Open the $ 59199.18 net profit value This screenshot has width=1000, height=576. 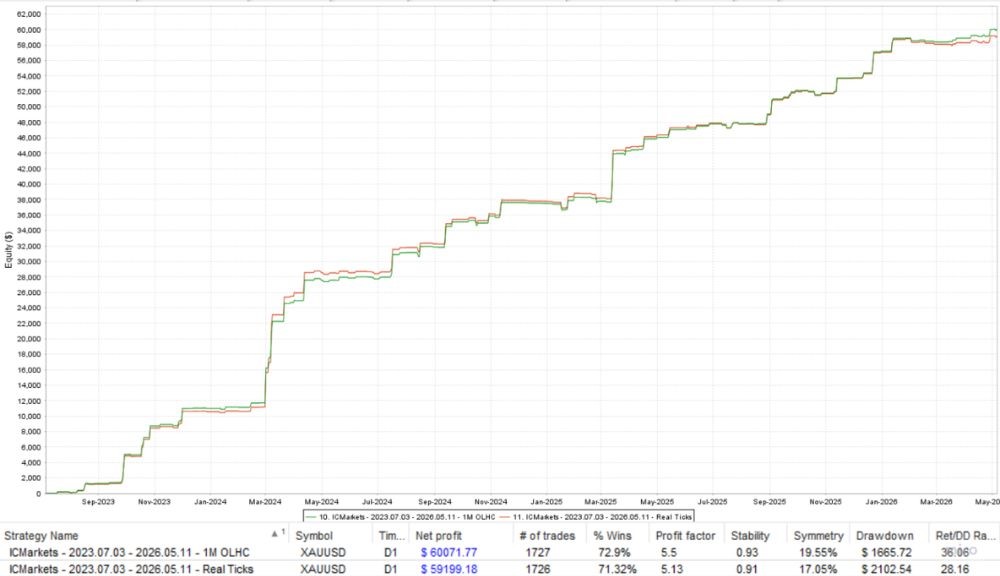pyautogui.click(x=449, y=569)
